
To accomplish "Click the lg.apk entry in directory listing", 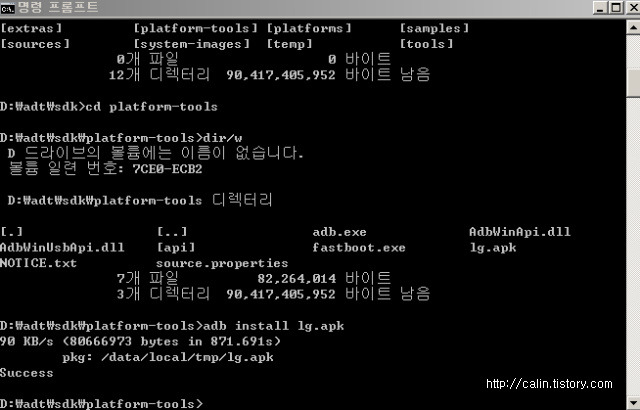I will pyautogui.click(x=493, y=248).
